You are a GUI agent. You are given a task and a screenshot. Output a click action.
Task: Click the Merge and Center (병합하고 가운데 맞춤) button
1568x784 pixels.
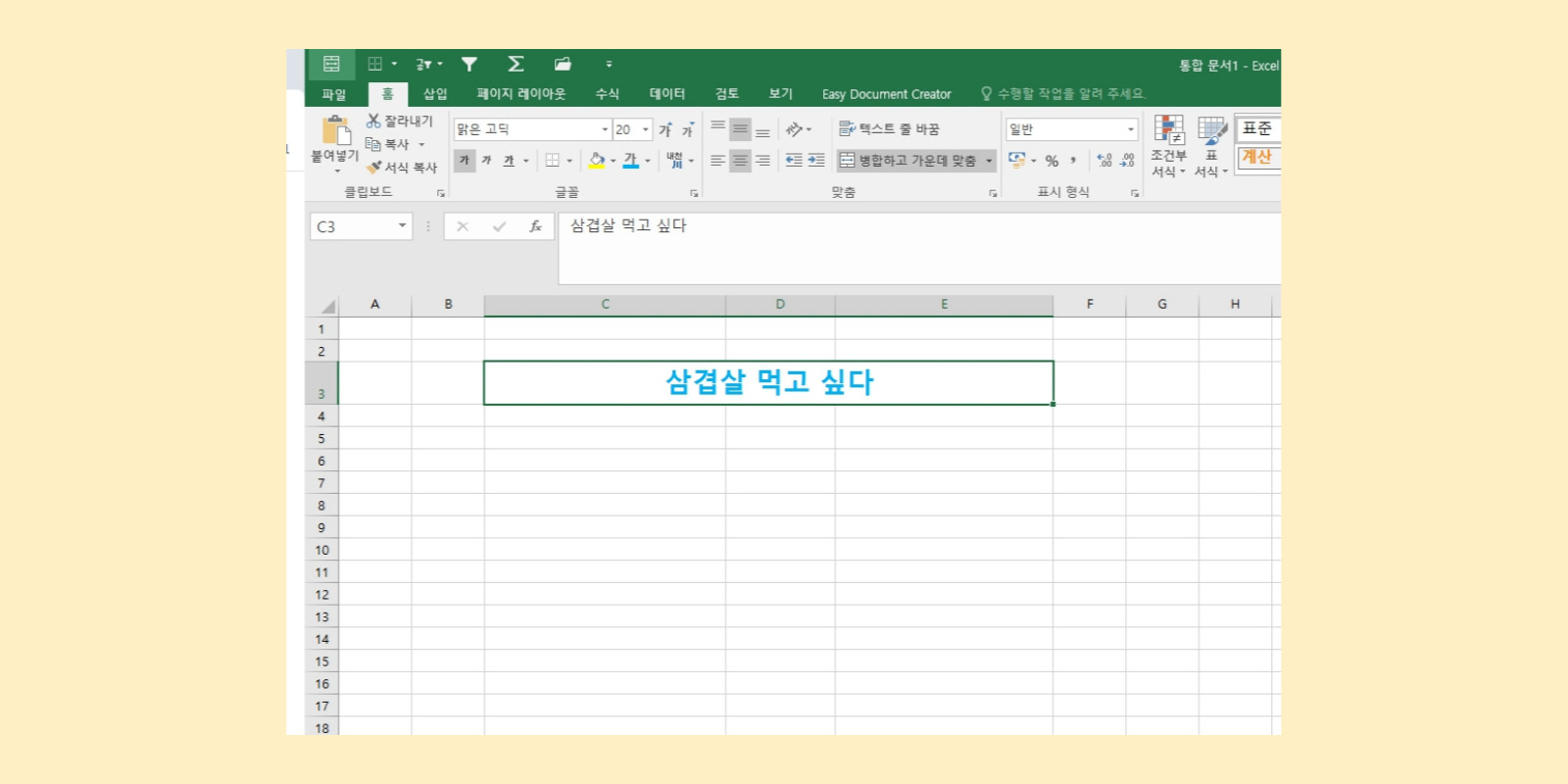[x=908, y=160]
